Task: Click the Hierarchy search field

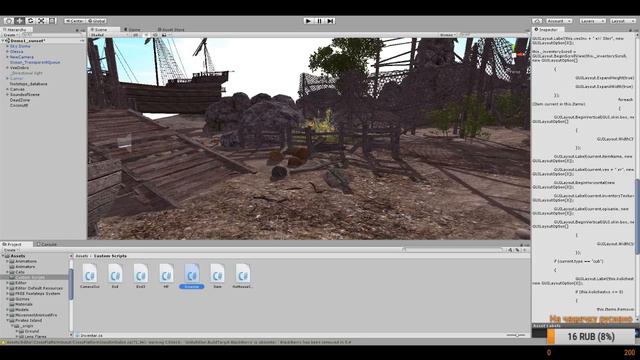Action: [51, 35]
